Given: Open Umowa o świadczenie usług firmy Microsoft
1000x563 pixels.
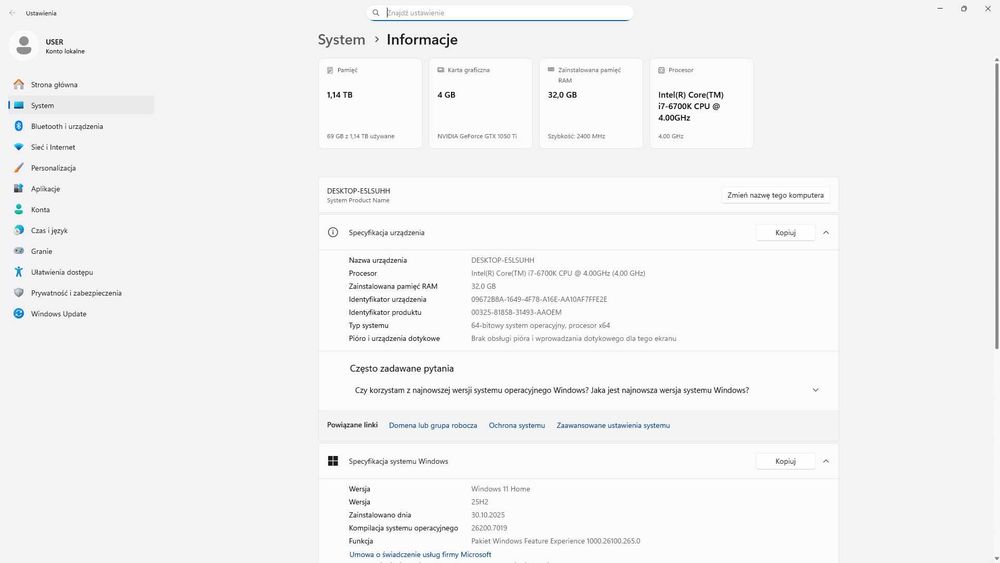Looking at the screenshot, I should pyautogui.click(x=420, y=555).
